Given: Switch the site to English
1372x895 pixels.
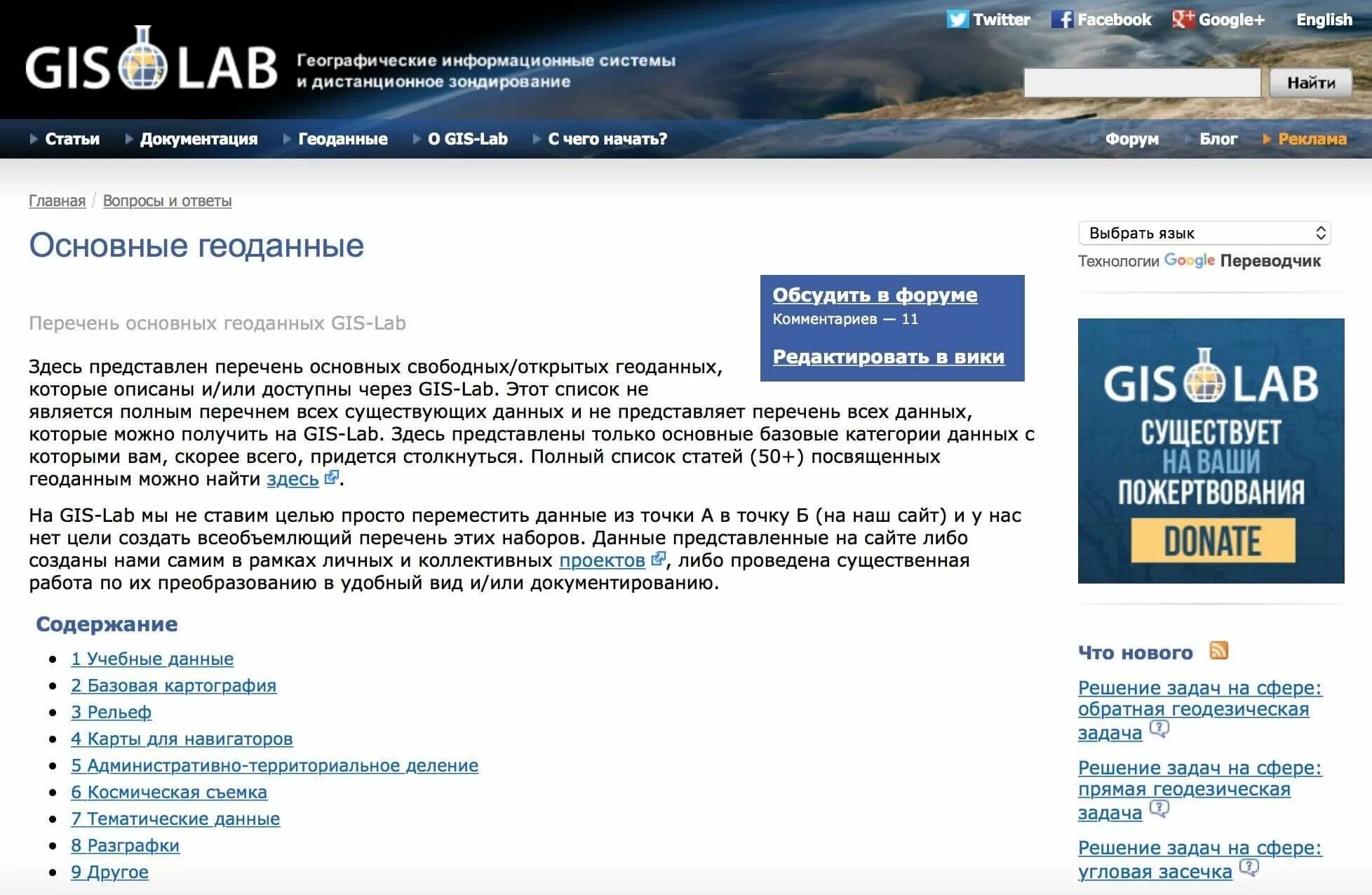Looking at the screenshot, I should [x=1323, y=19].
